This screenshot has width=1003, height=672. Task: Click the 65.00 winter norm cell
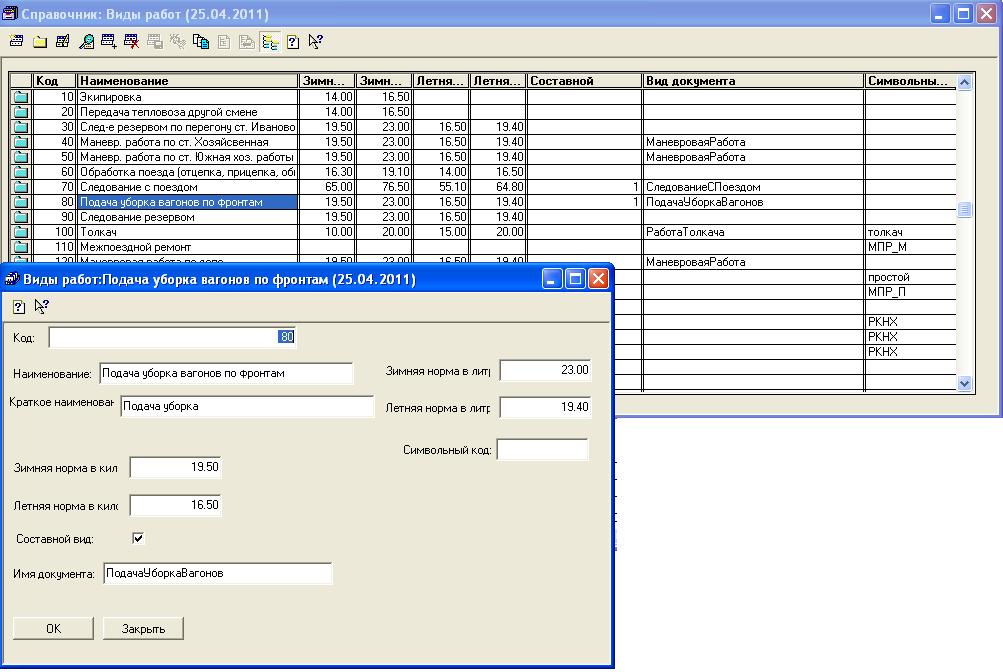click(x=327, y=187)
